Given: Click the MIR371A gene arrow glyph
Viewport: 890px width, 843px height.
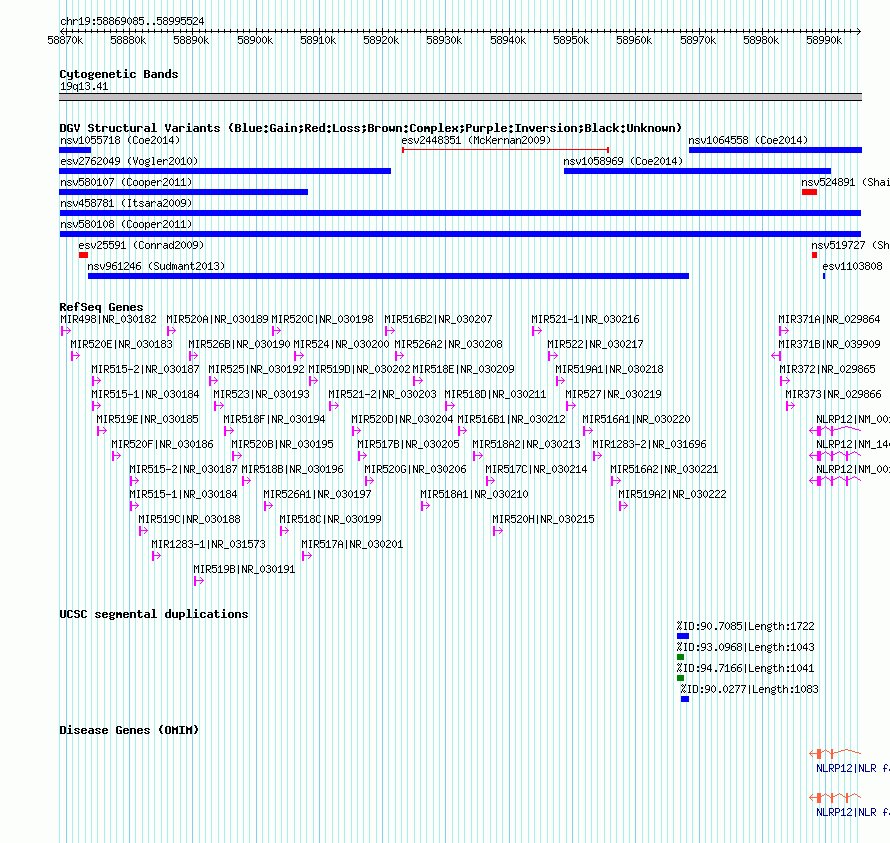Looking at the screenshot, I should [x=784, y=331].
